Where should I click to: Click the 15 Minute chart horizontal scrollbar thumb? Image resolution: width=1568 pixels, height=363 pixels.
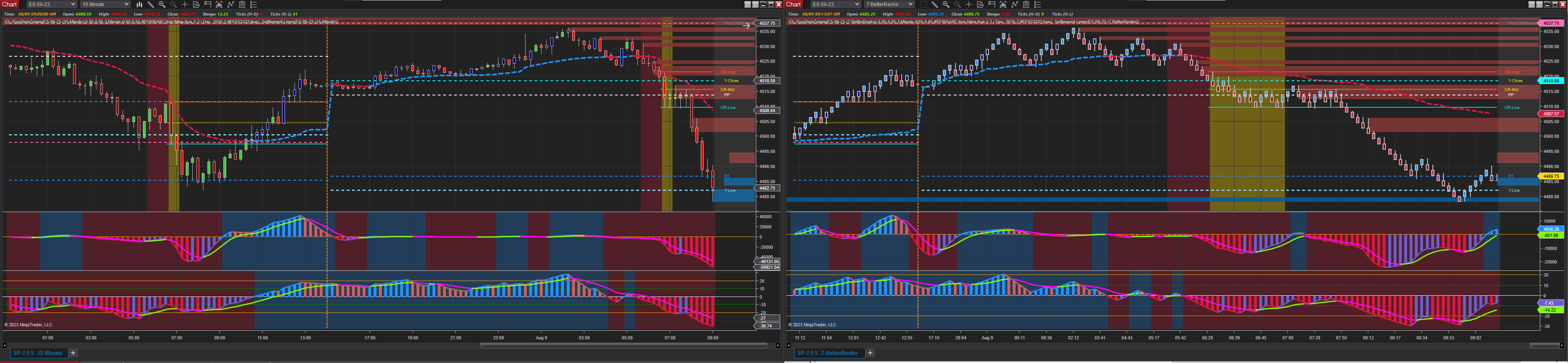tap(623, 345)
